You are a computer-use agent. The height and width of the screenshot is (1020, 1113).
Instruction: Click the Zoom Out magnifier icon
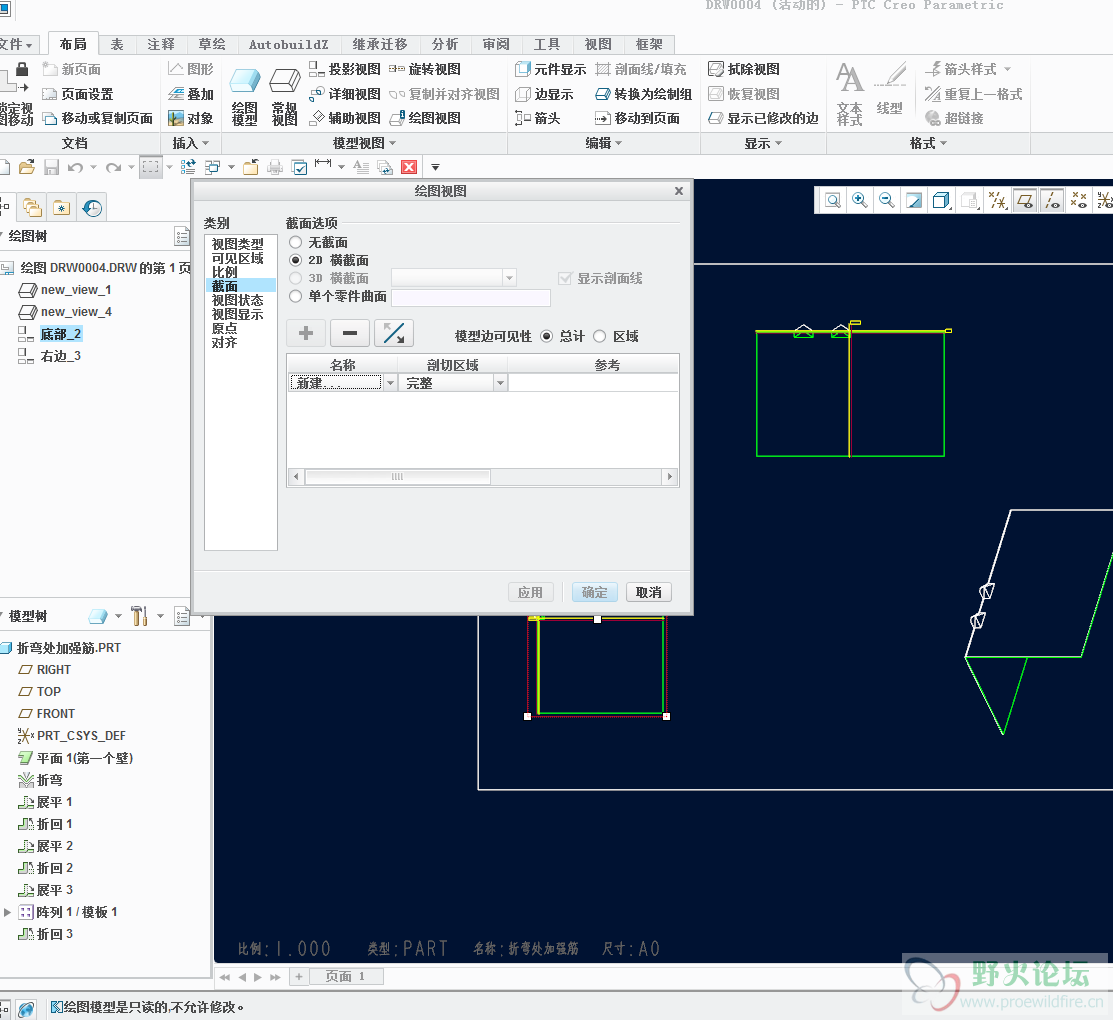[x=887, y=201]
